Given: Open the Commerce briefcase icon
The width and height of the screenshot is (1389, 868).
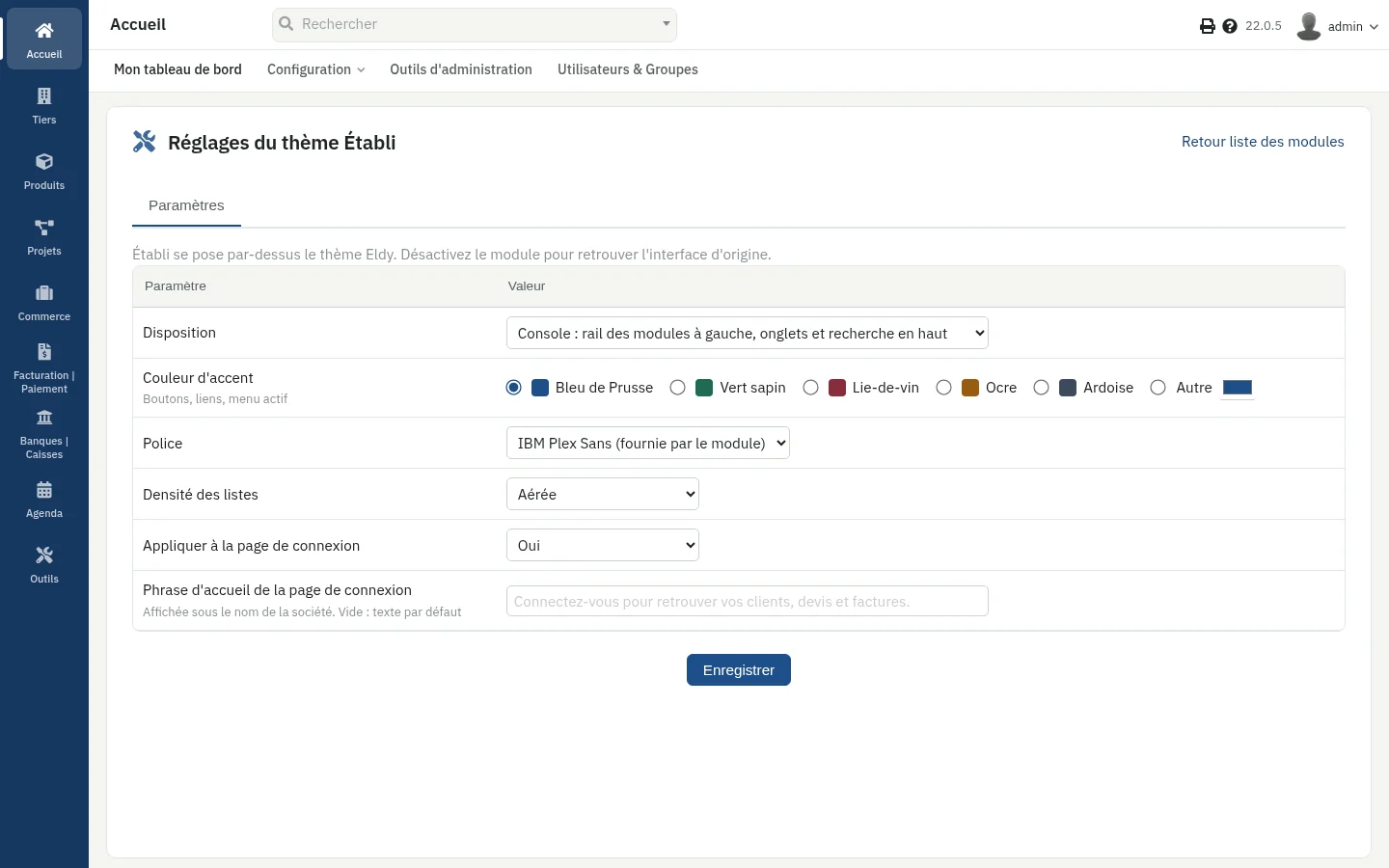Looking at the screenshot, I should pos(44,293).
